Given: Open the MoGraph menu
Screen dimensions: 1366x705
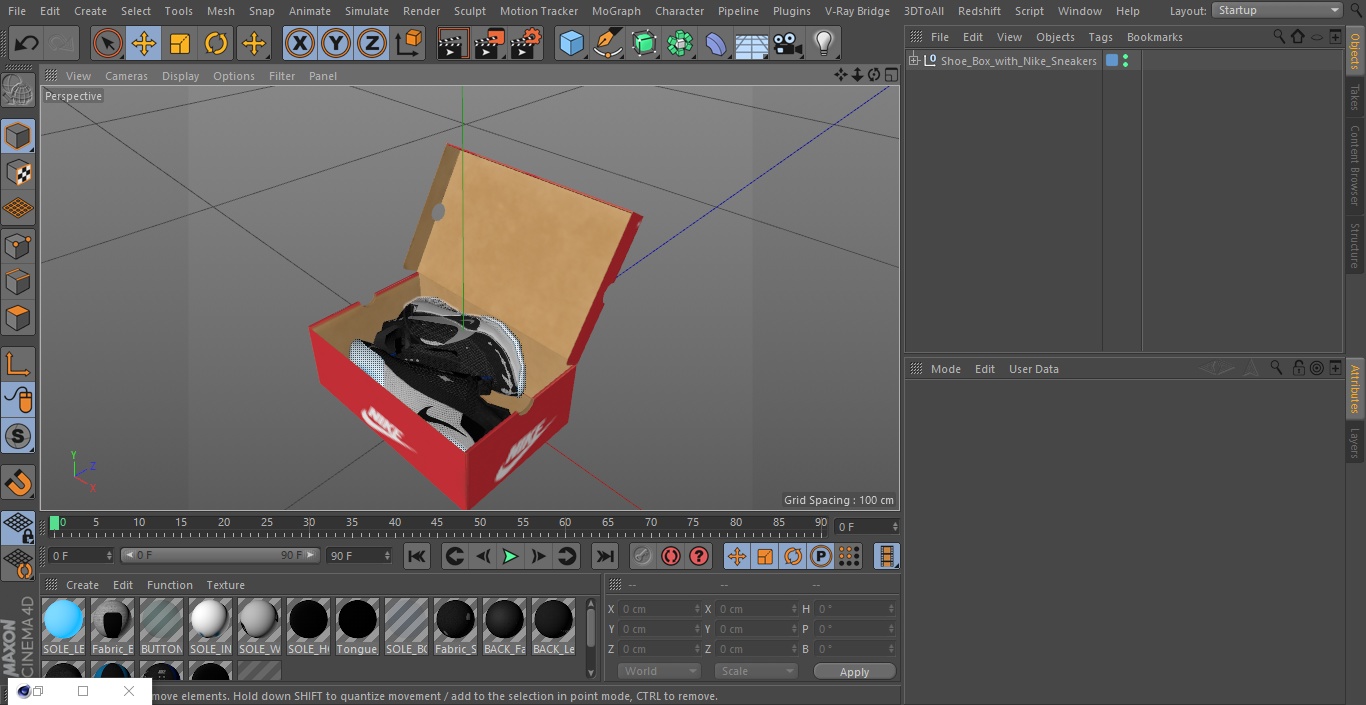Looking at the screenshot, I should tap(616, 11).
